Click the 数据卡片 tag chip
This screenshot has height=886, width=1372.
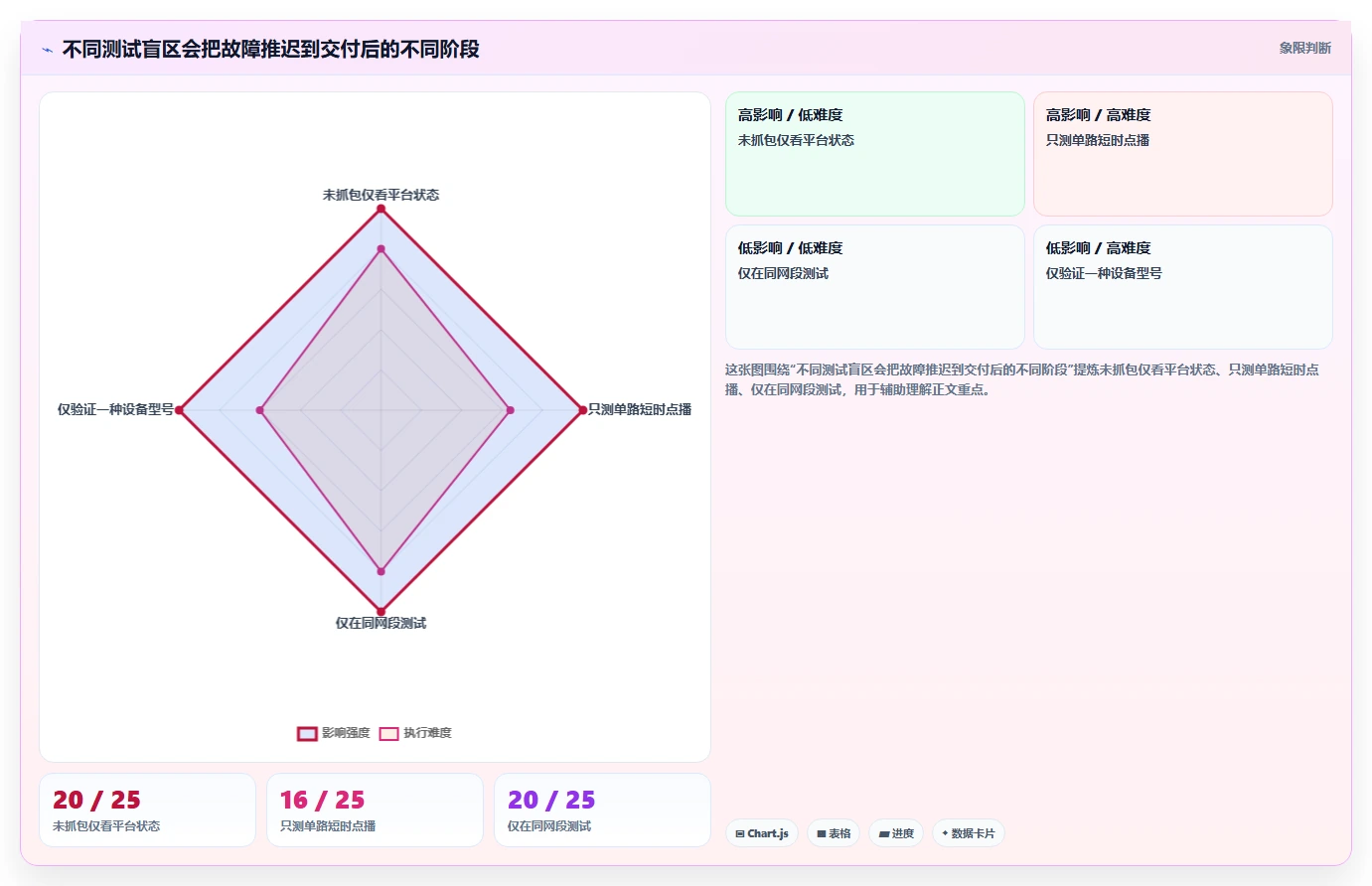coord(969,833)
